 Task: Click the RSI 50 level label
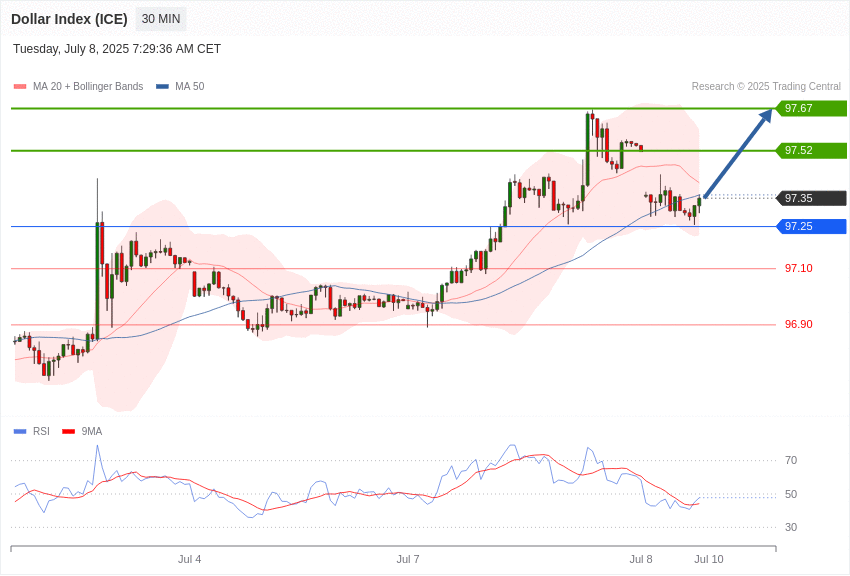coord(791,494)
